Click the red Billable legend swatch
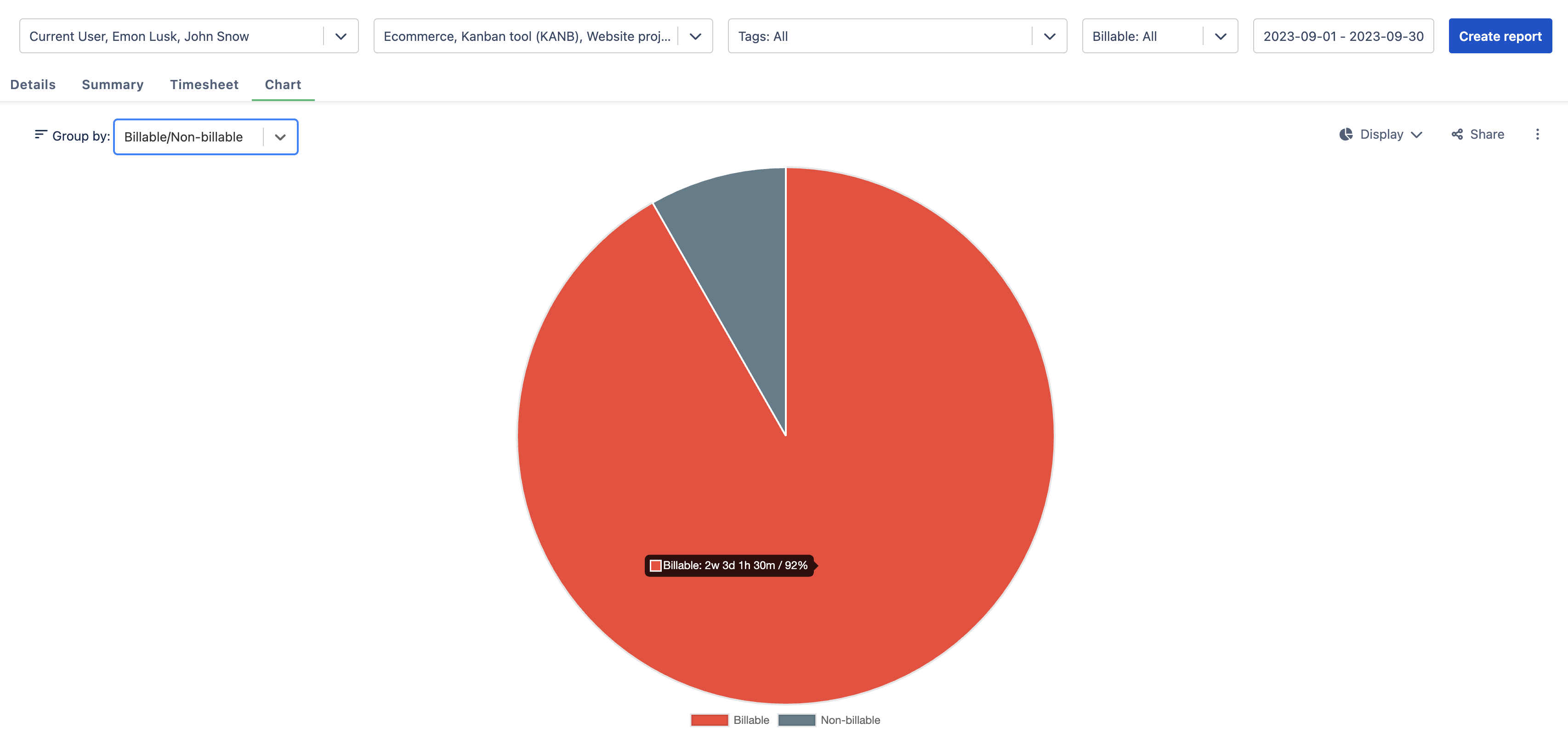 710,720
